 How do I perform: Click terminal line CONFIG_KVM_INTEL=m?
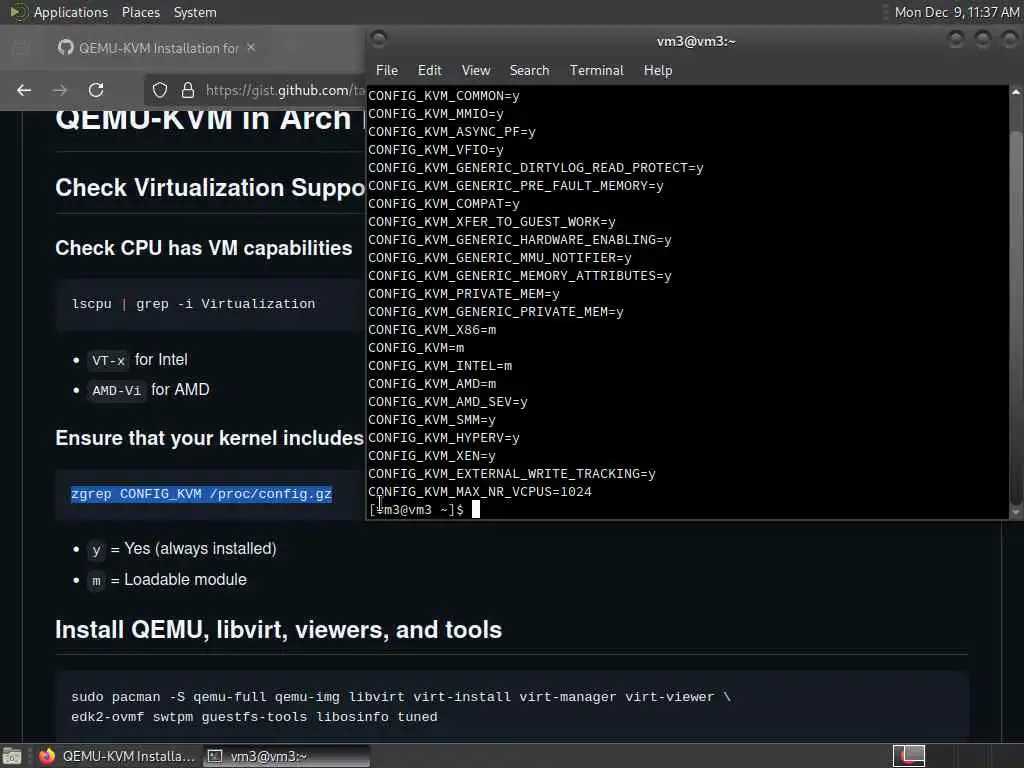[x=440, y=366]
